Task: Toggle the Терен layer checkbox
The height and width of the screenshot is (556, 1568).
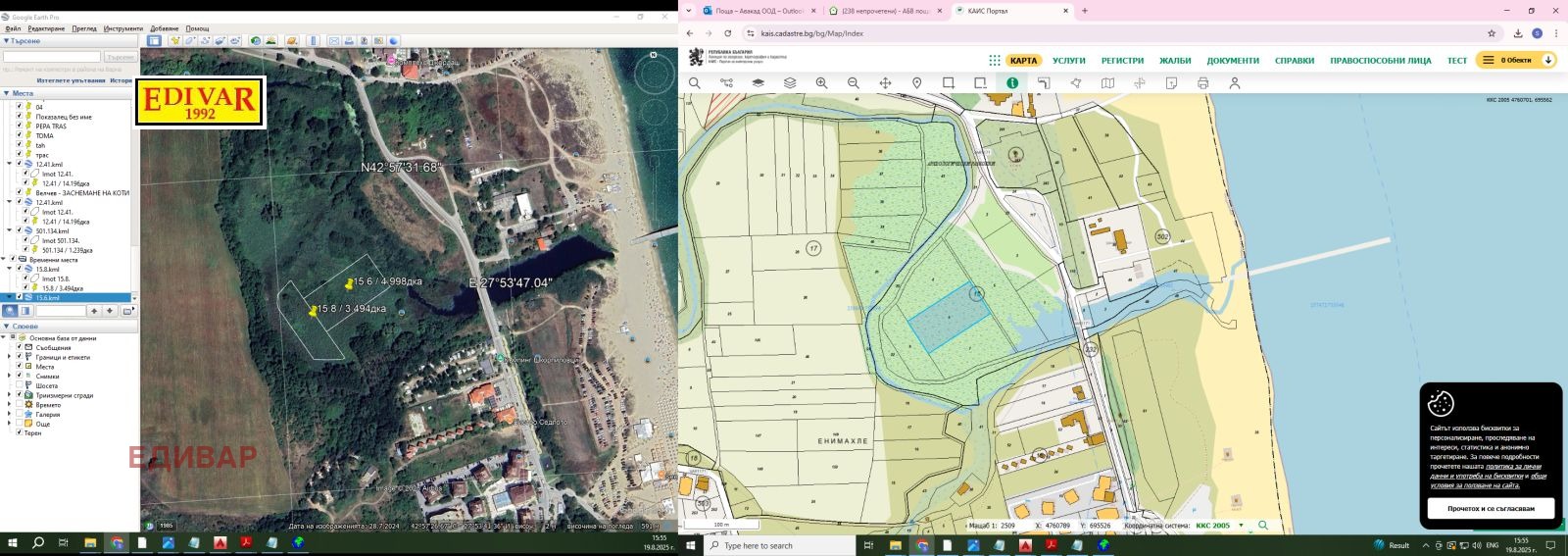Action: (20, 432)
